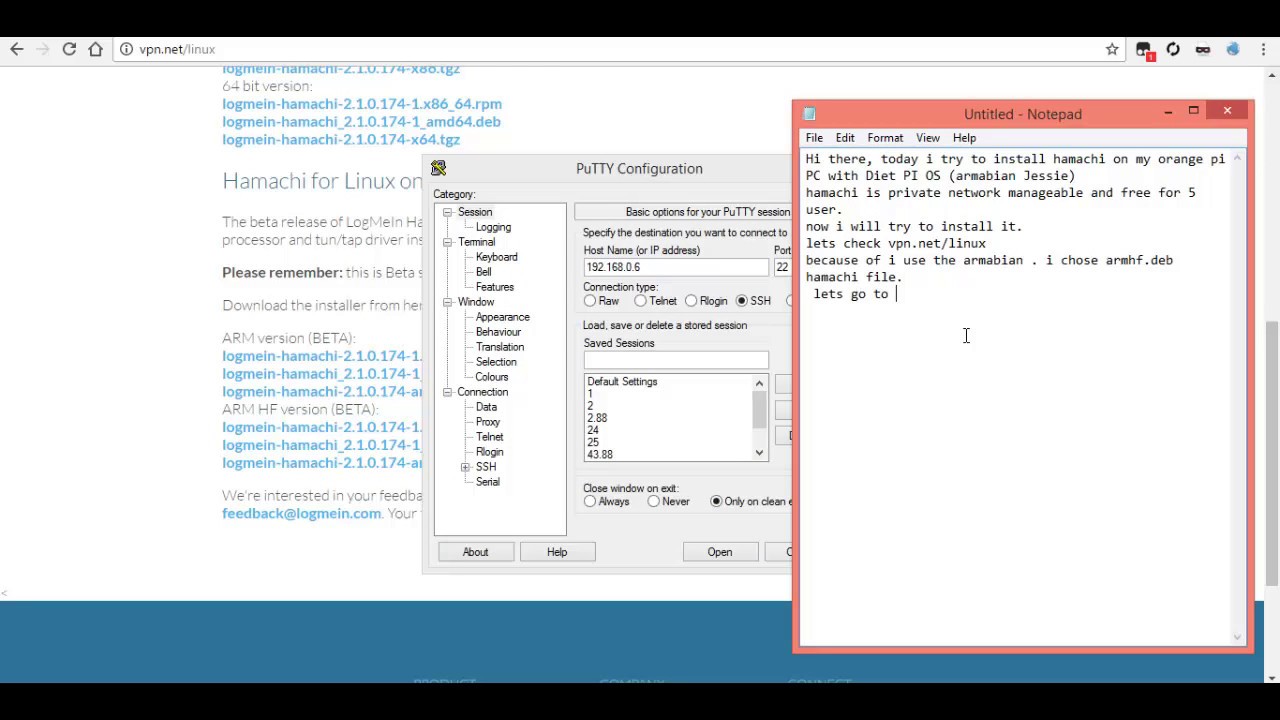The image size is (1280, 720).
Task: Download logmein-hamachi x86_64.rpm link
Action: tap(362, 104)
